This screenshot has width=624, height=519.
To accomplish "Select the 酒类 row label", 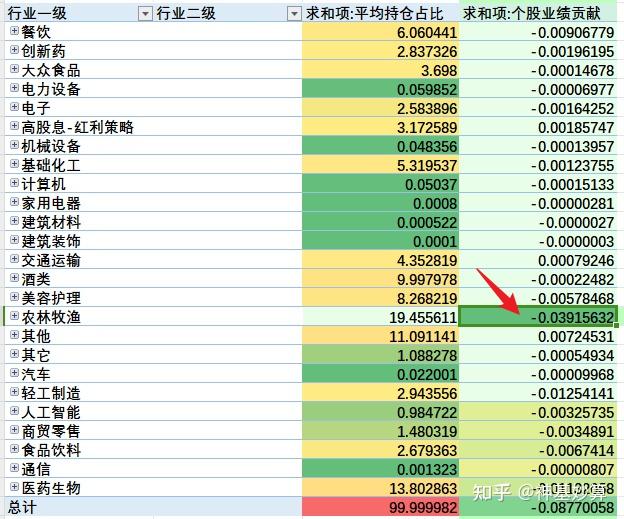I will [x=36, y=279].
